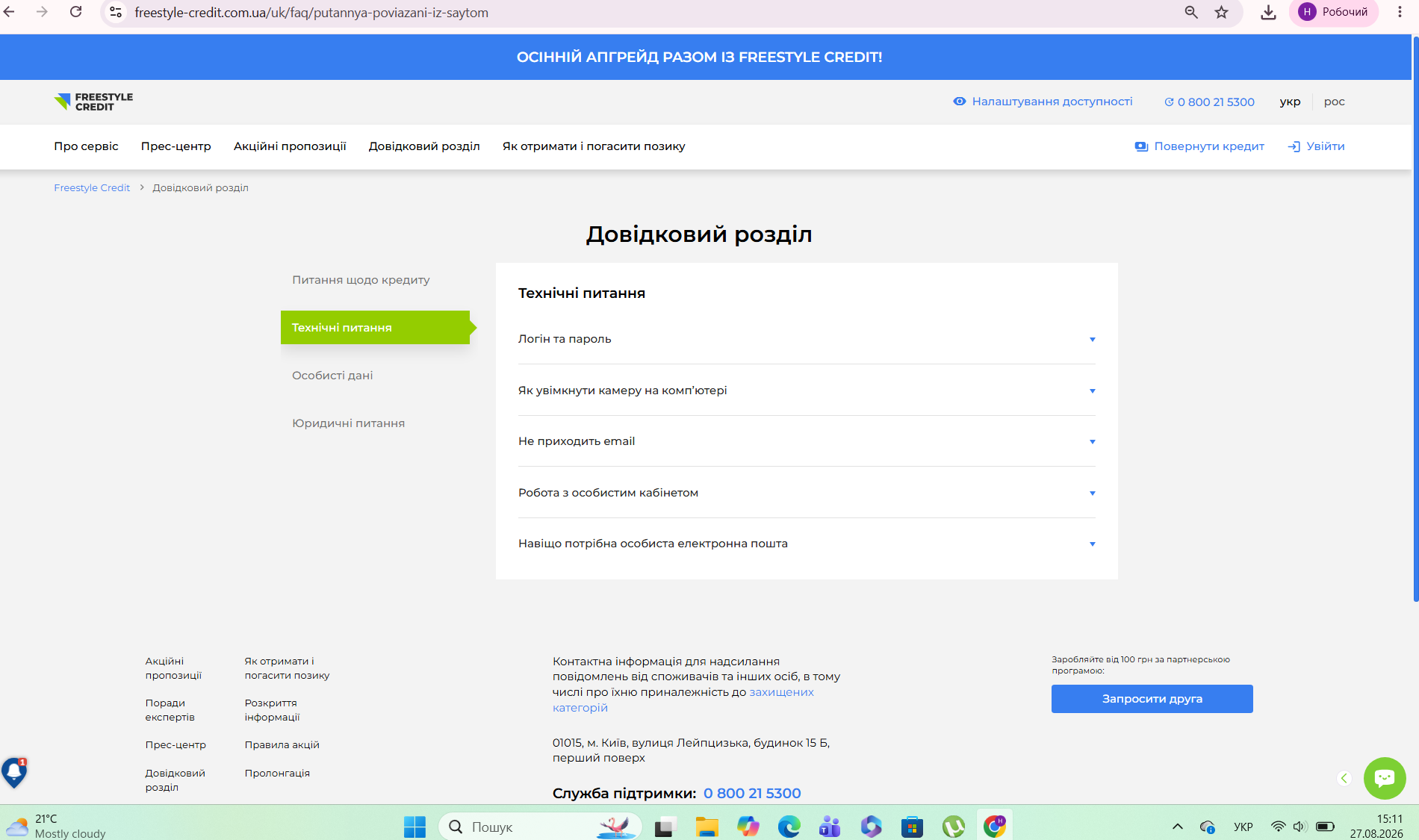Click the browser forward arrow
The image size is (1419, 840).
42,12
